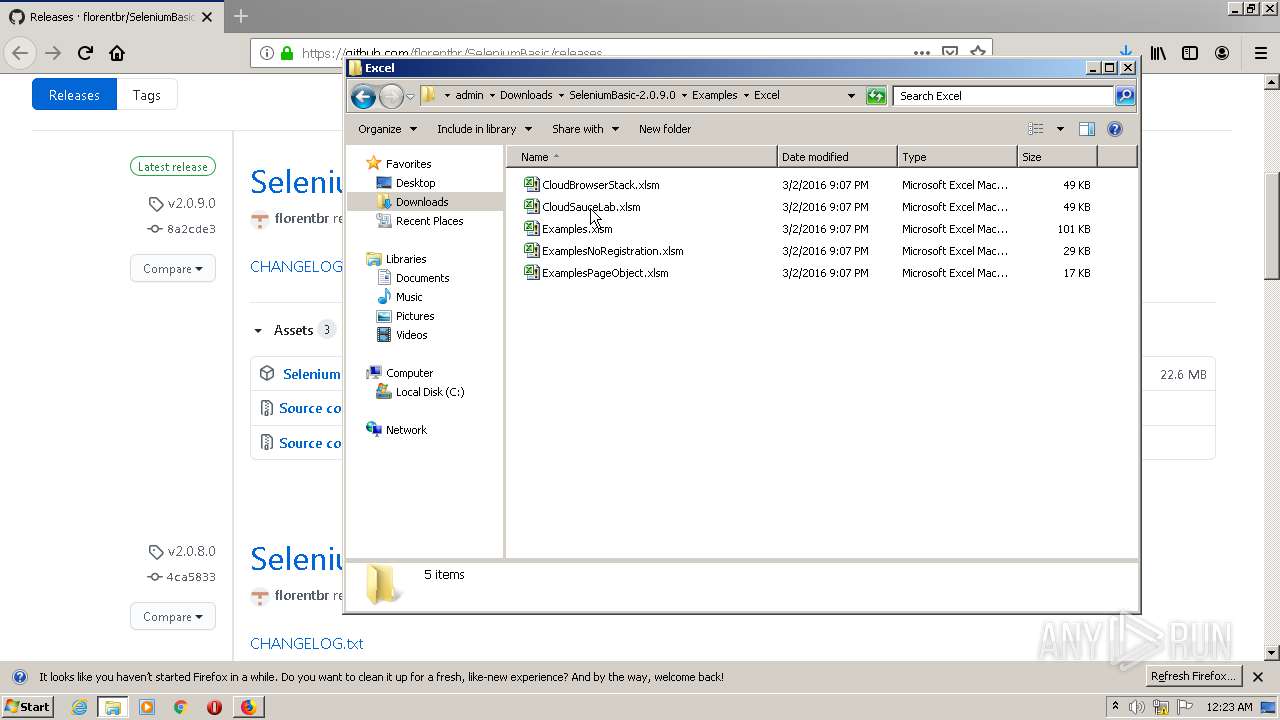This screenshot has width=1280, height=720.
Task: Open the Explorer help button
Action: [x=1115, y=129]
